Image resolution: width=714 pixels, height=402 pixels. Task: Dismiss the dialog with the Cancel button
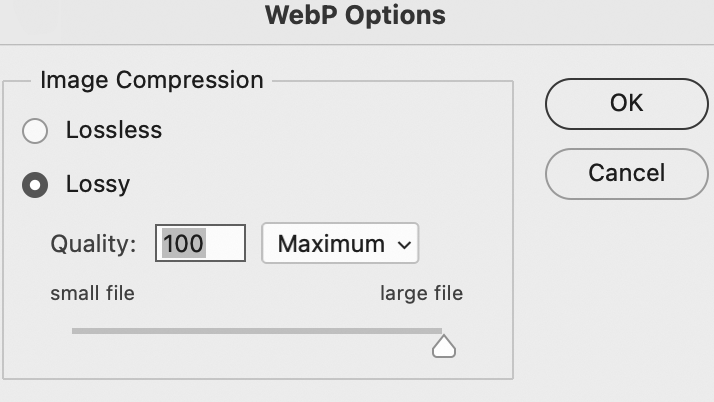click(x=626, y=173)
